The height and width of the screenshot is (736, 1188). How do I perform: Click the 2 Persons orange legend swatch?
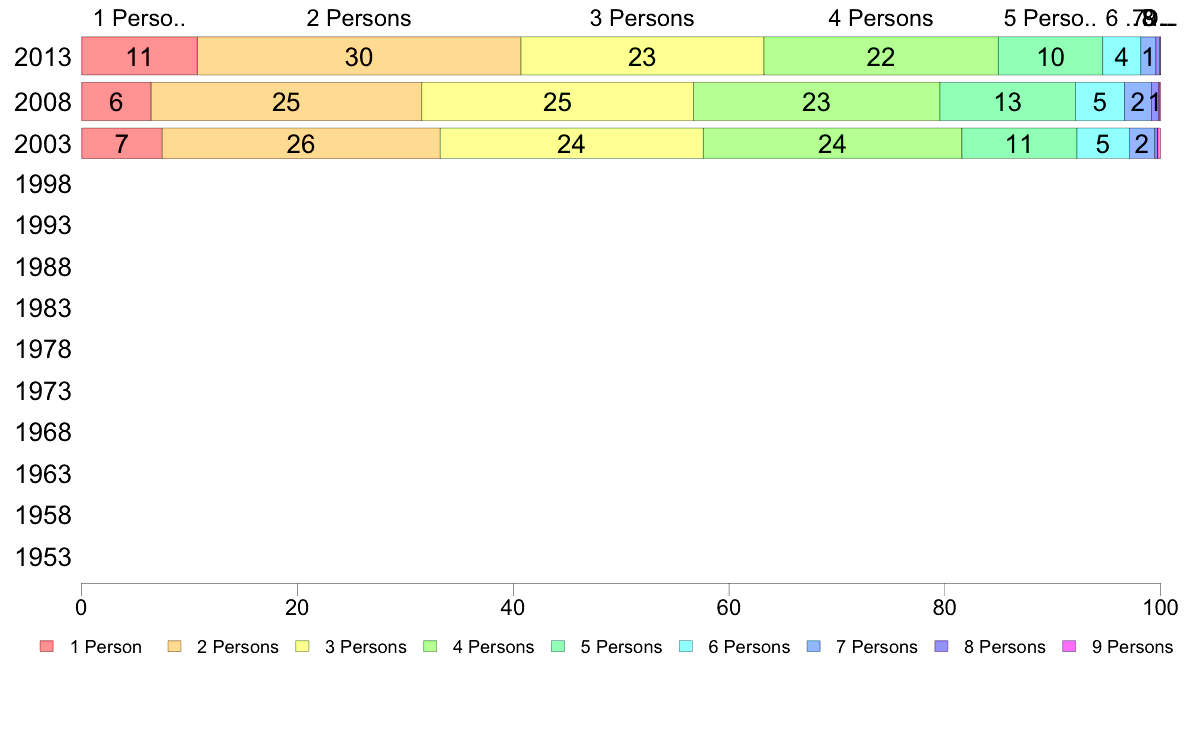click(174, 647)
